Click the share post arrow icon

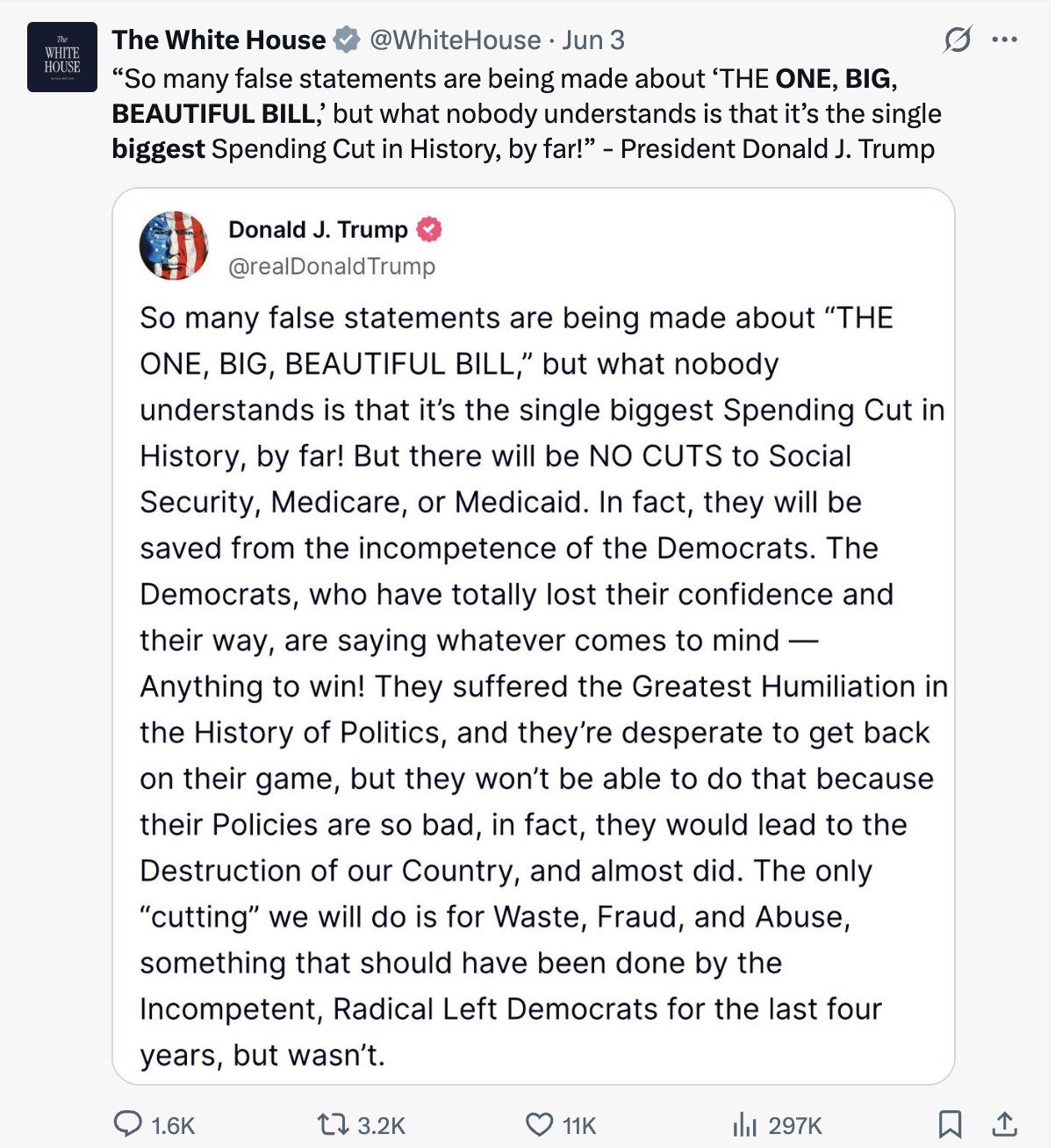point(1005,1123)
